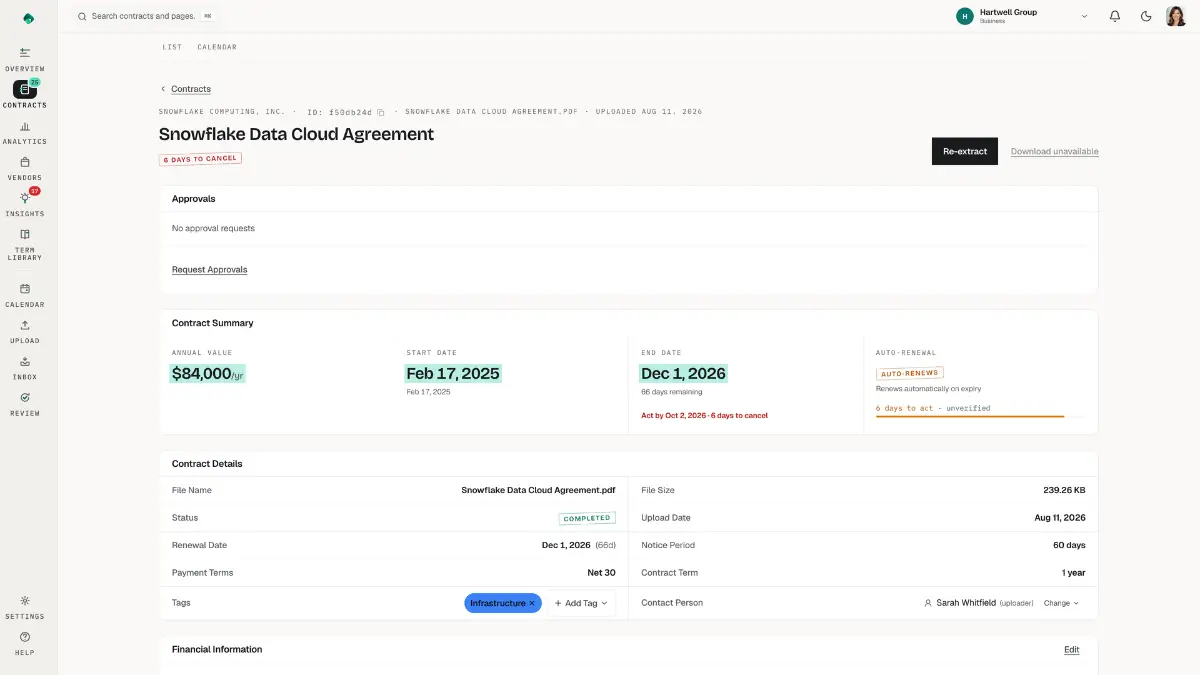Open the Help sidebar item
1200x675 pixels.
25,643
